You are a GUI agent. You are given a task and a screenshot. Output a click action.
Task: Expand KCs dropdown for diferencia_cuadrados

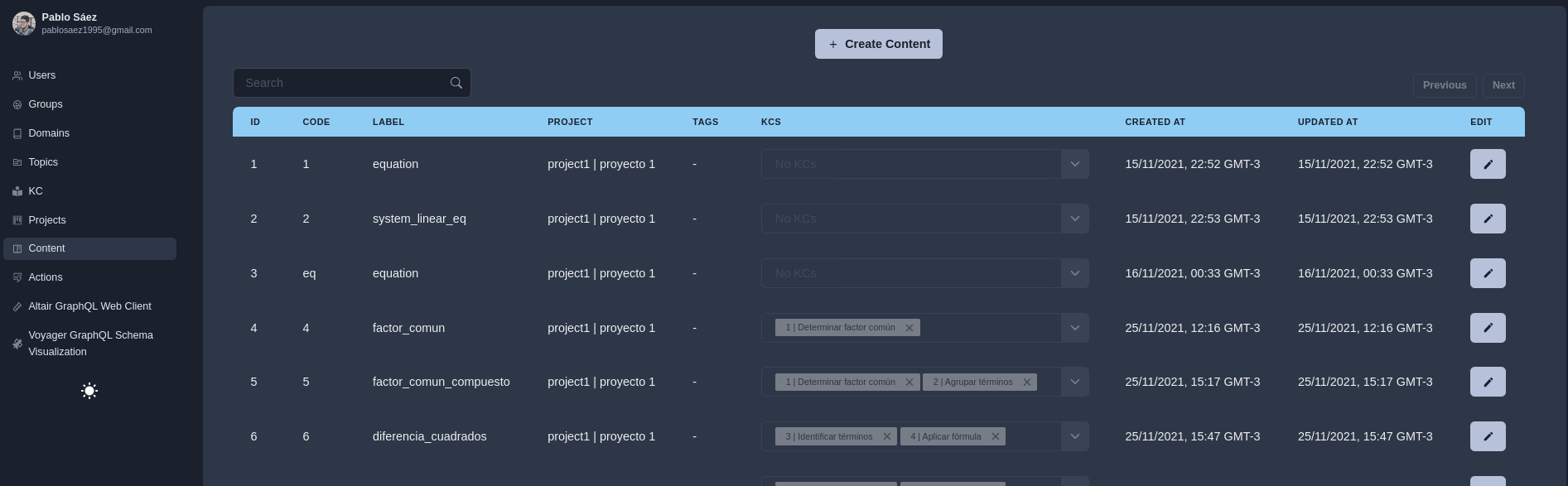[x=1074, y=436]
